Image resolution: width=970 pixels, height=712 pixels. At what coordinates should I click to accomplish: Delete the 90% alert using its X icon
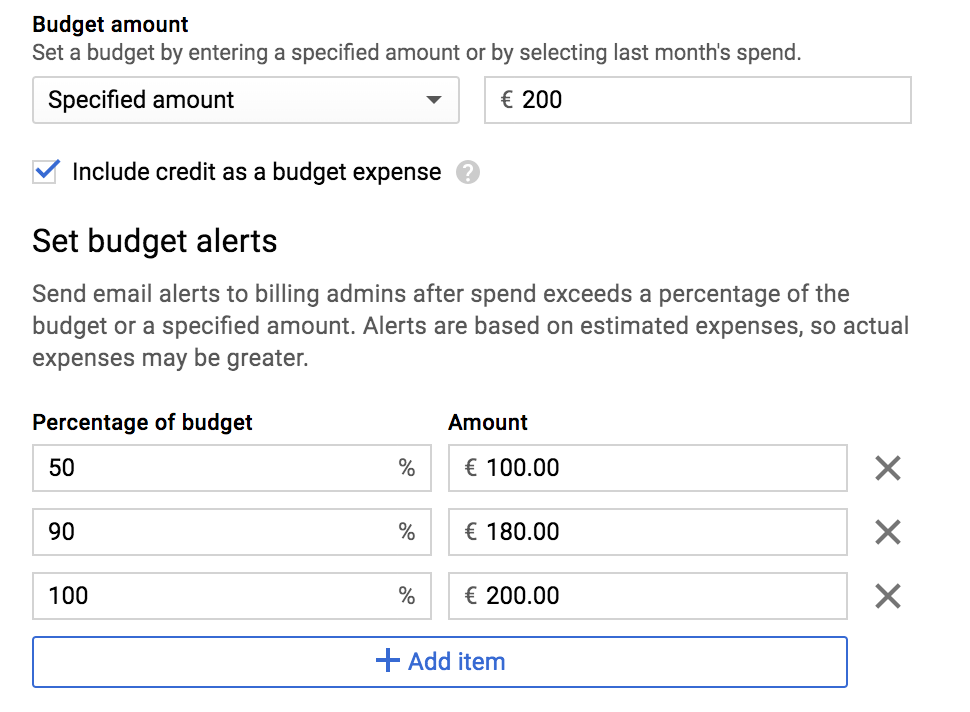pyautogui.click(x=888, y=532)
